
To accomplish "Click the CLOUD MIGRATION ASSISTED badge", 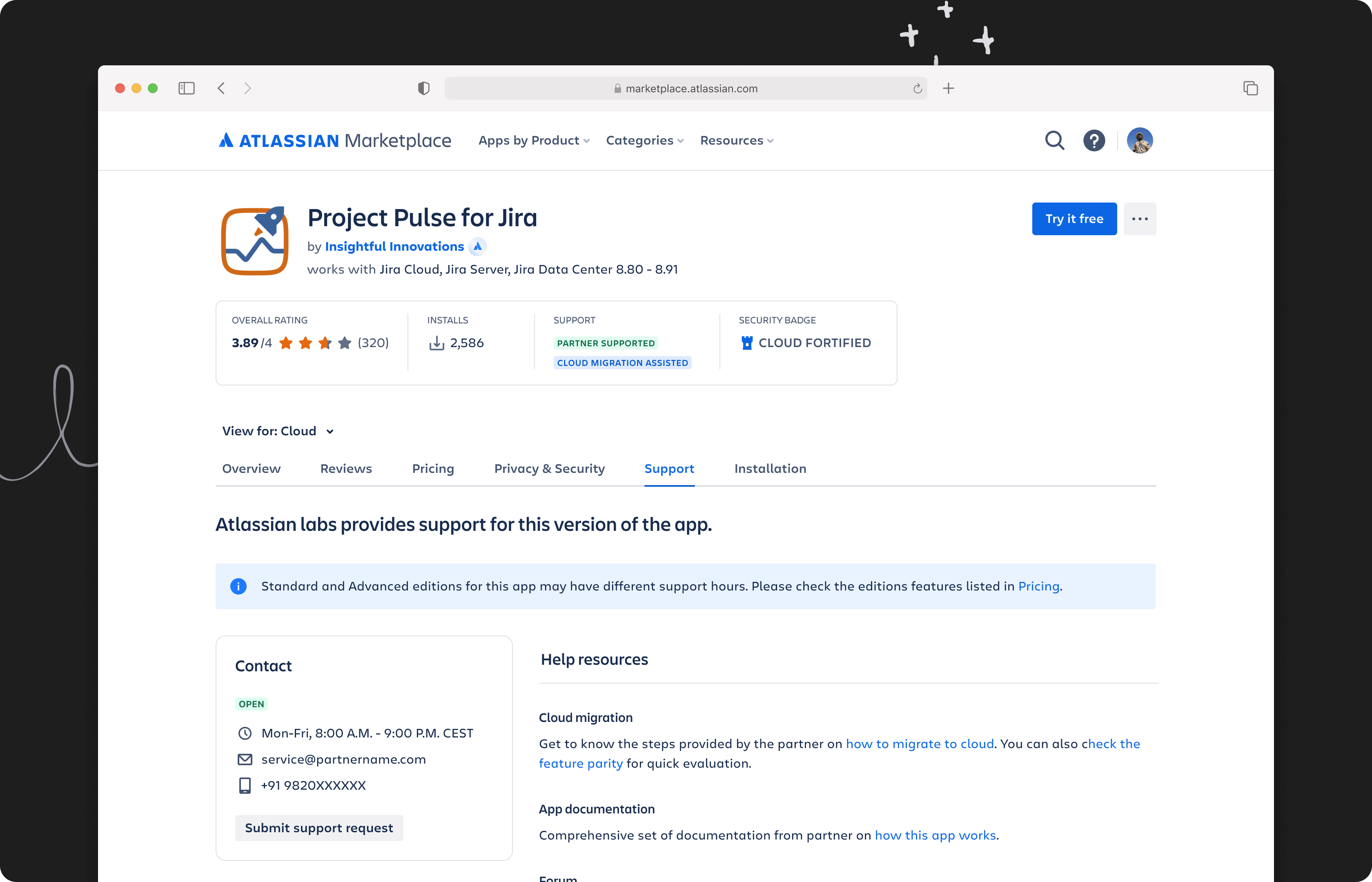I will tap(622, 363).
